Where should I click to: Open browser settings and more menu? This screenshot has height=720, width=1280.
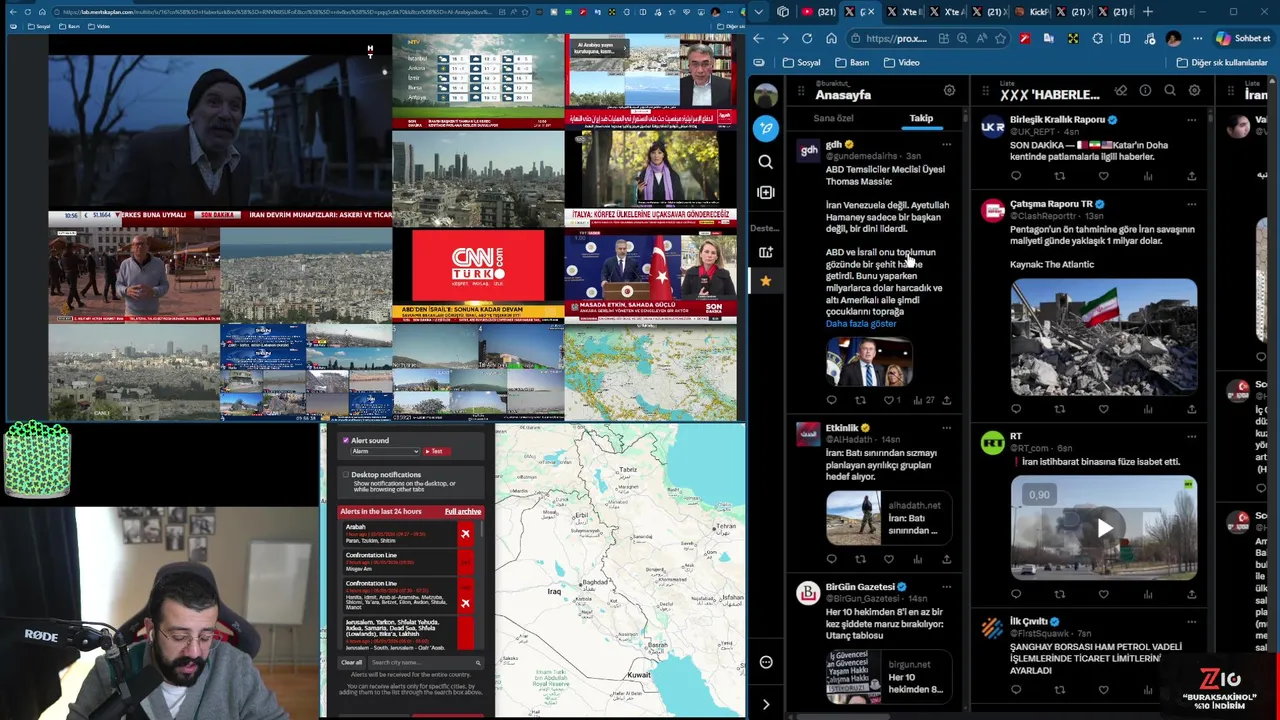(1197, 38)
